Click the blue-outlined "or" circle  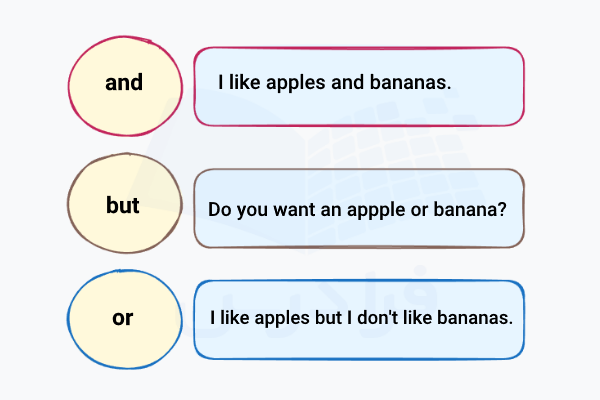click(x=124, y=320)
